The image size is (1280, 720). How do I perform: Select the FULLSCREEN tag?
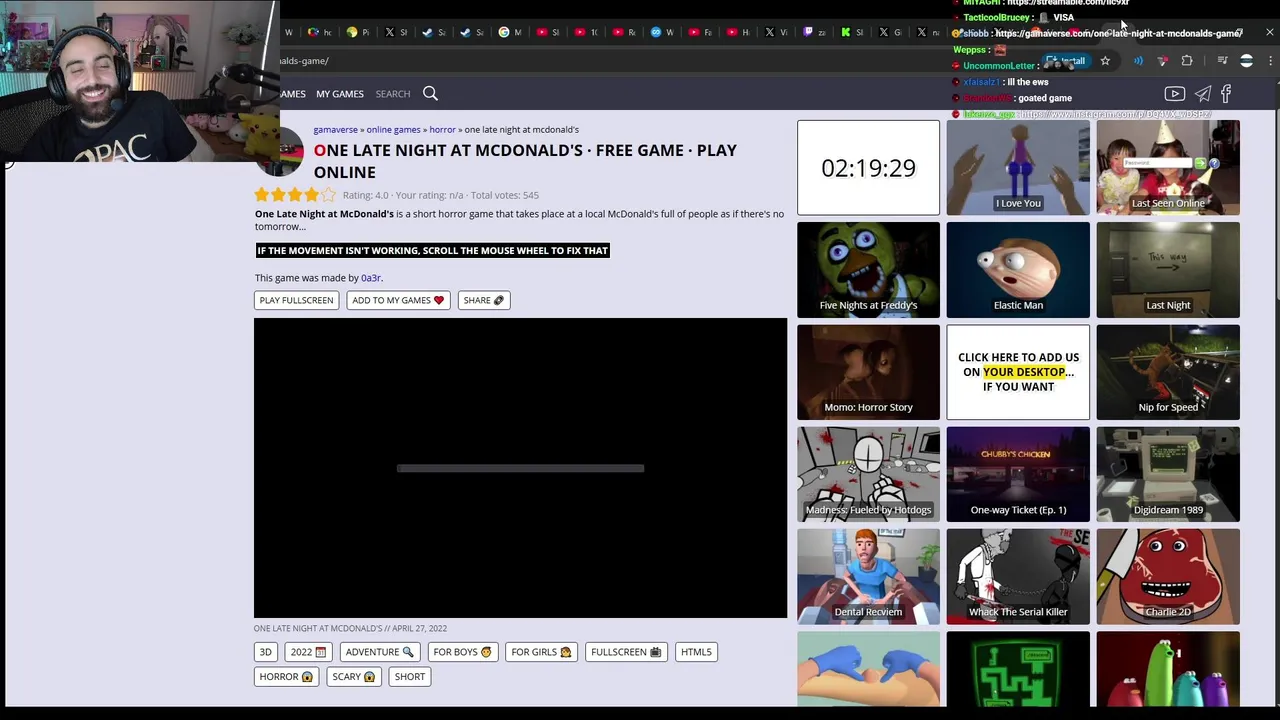[626, 652]
